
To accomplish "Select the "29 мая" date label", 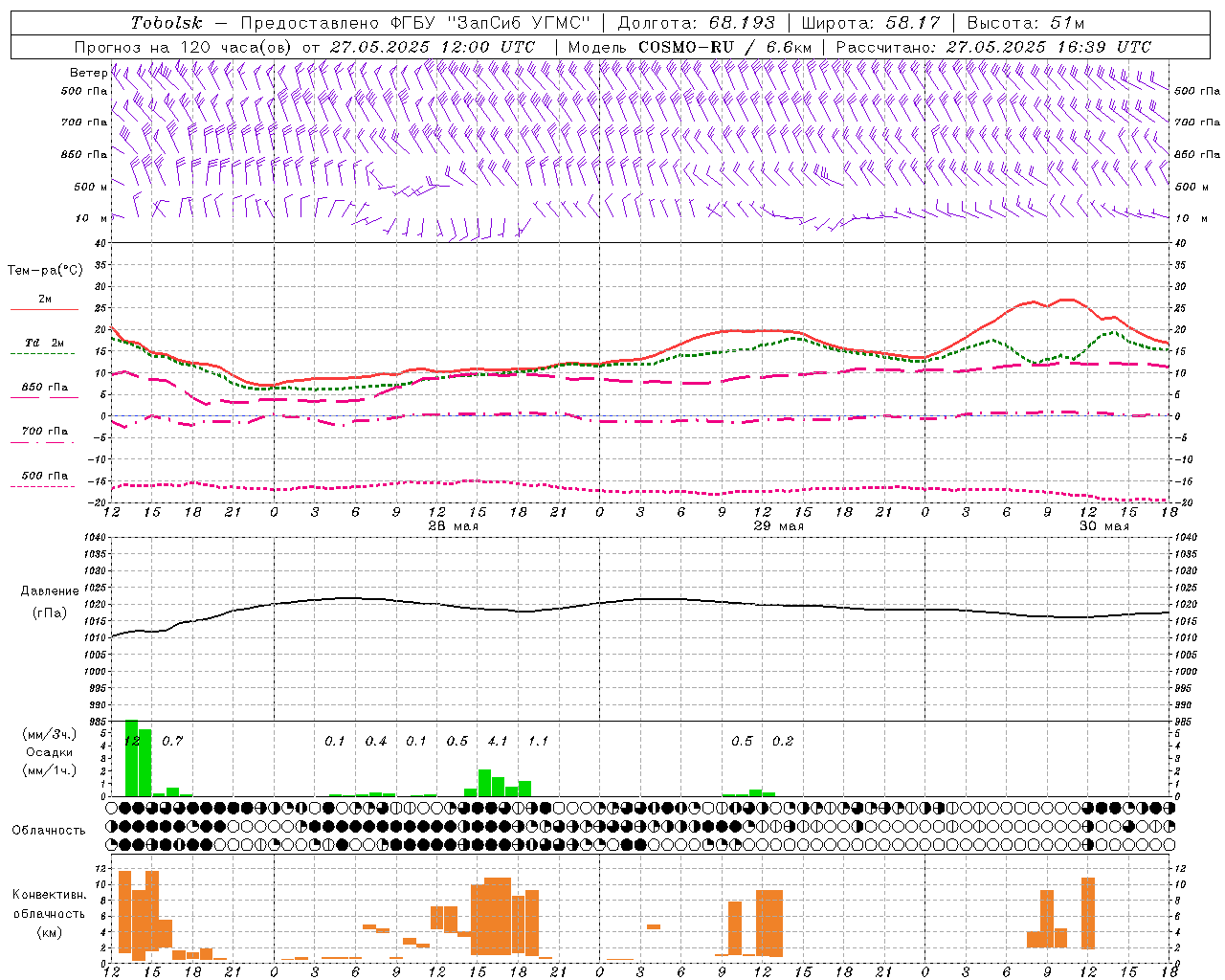I will click(779, 526).
